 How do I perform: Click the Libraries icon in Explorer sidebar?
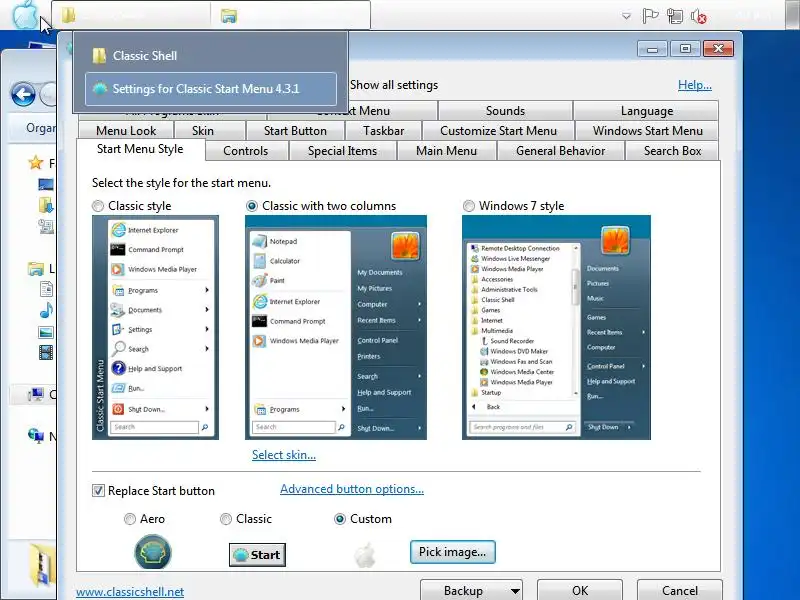tap(36, 268)
